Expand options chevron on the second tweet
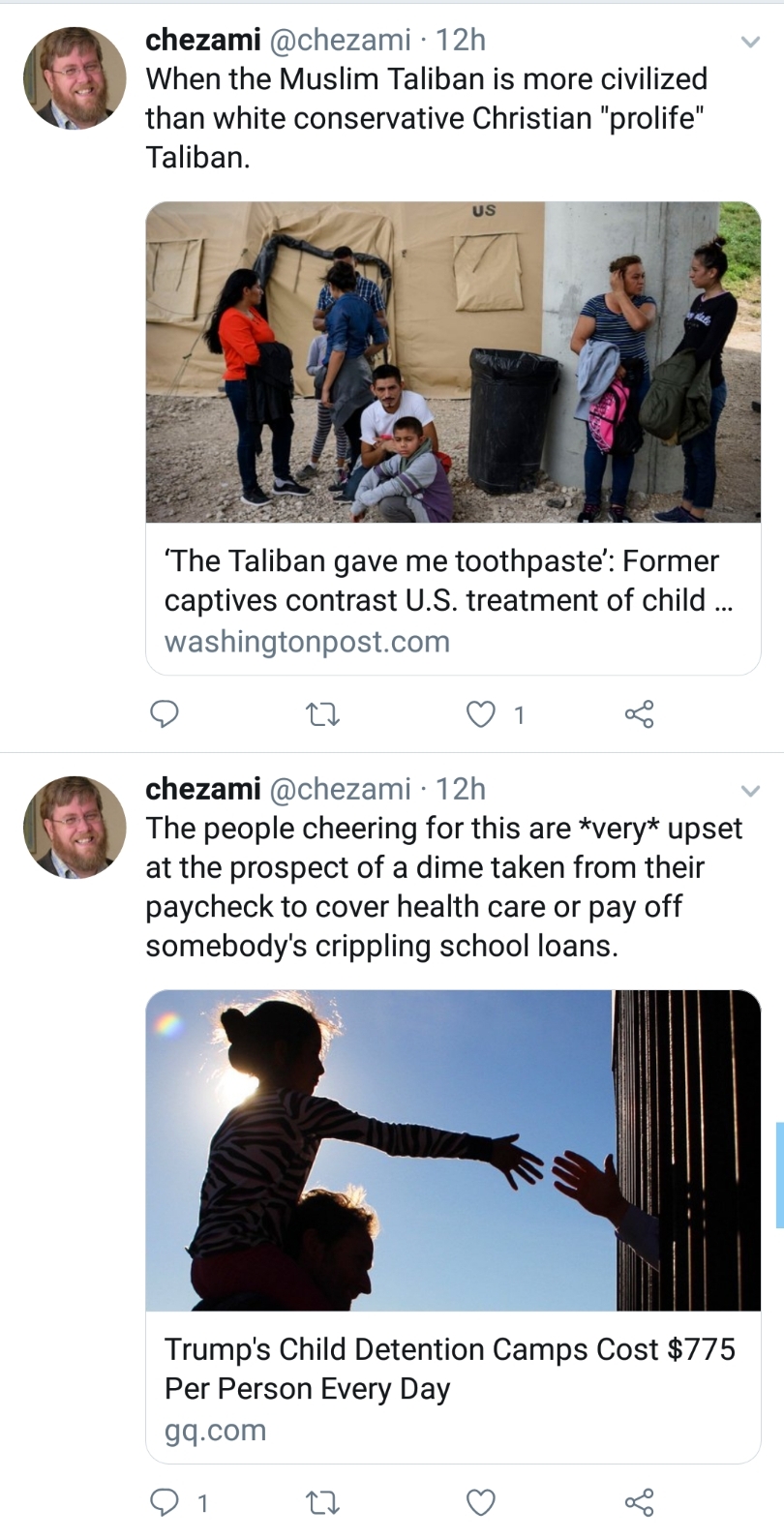This screenshot has height=1540, width=784. click(749, 792)
